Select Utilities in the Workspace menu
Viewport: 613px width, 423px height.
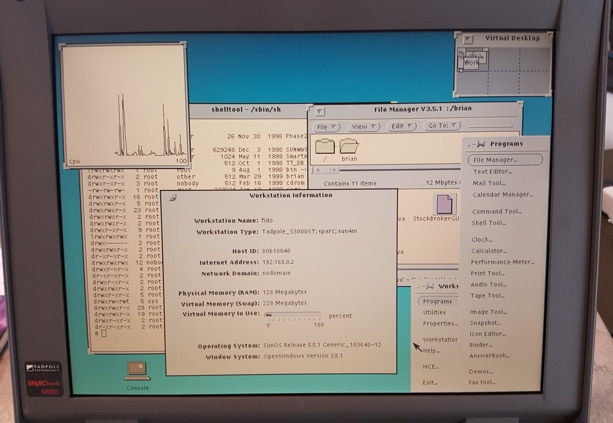434,313
